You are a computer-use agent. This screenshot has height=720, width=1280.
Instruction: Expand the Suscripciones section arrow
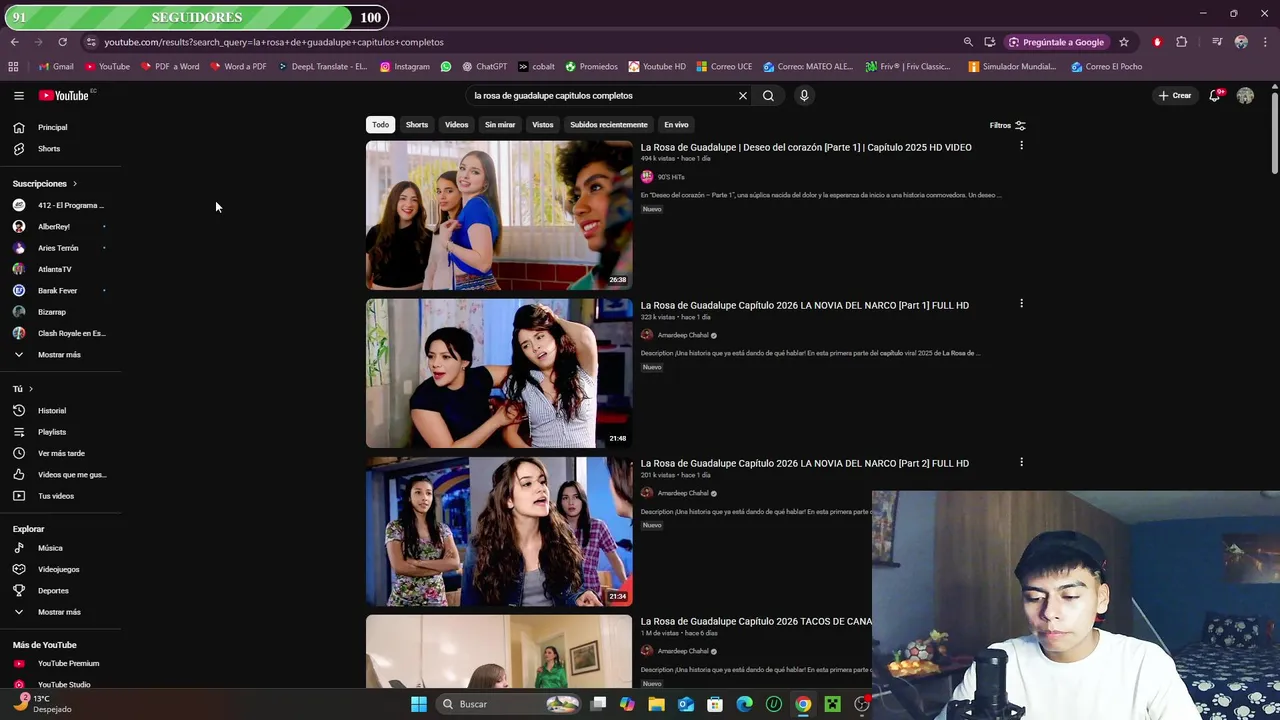click(x=74, y=184)
